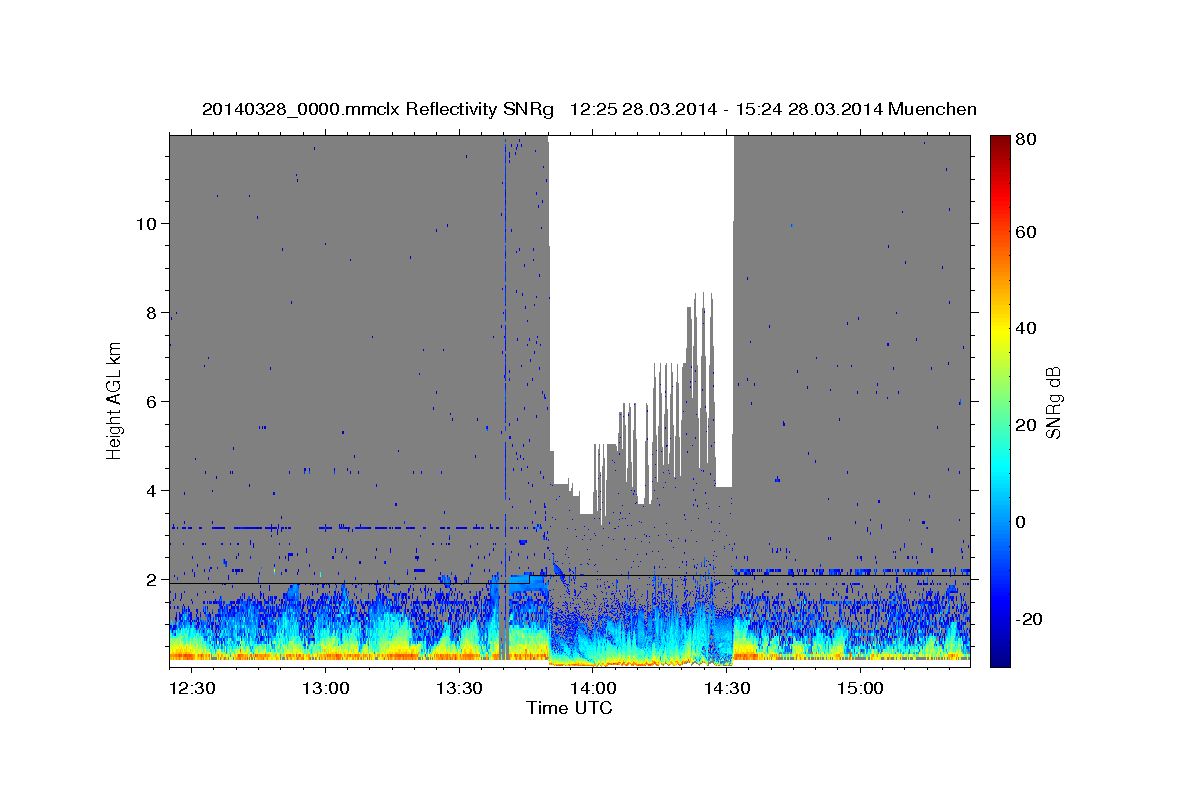Click the colorbar value 80
The width and height of the screenshot is (1200, 800).
point(1028,140)
